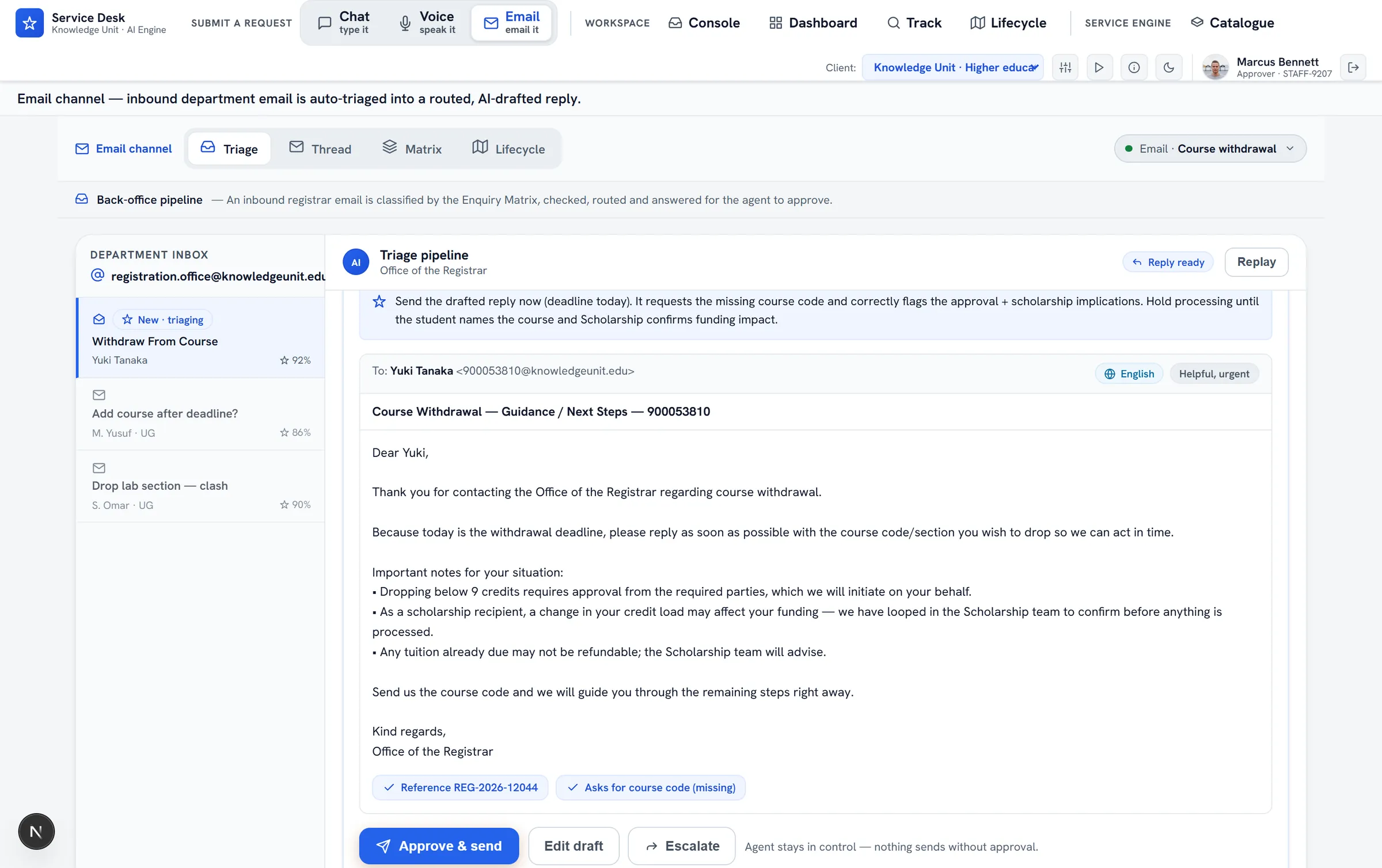Click the 86% confidence score
The image size is (1382, 868).
coord(295,432)
